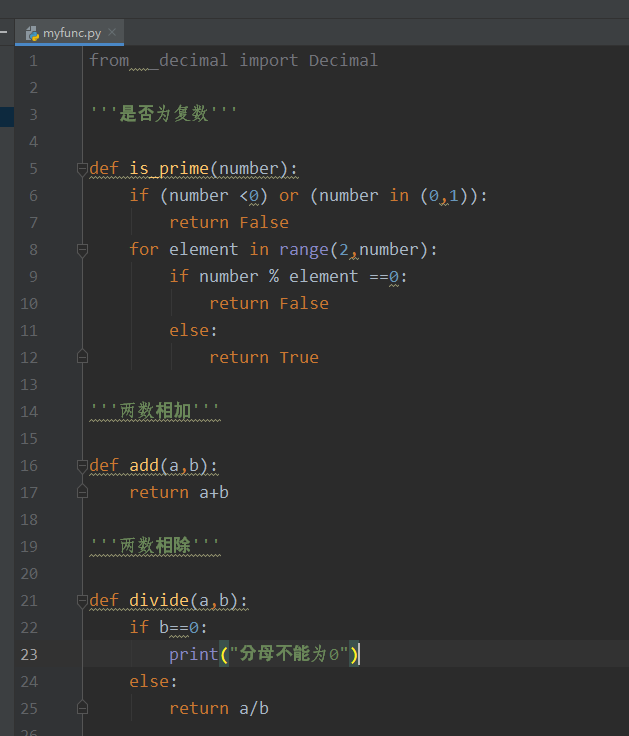The image size is (629, 736).
Task: Click 'else:' on line 11
Action: (193, 330)
